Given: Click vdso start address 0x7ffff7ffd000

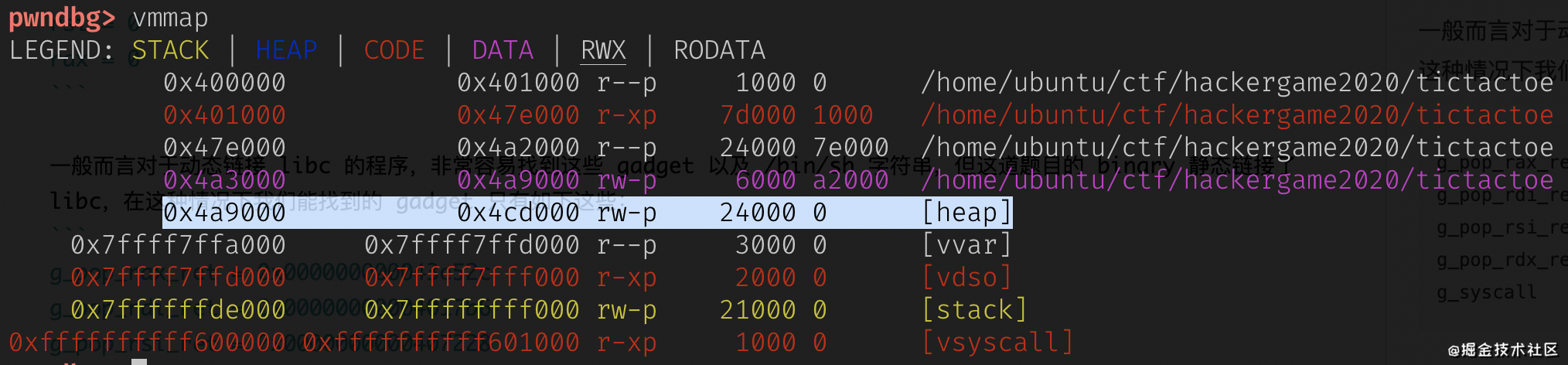Looking at the screenshot, I should pos(178,278).
